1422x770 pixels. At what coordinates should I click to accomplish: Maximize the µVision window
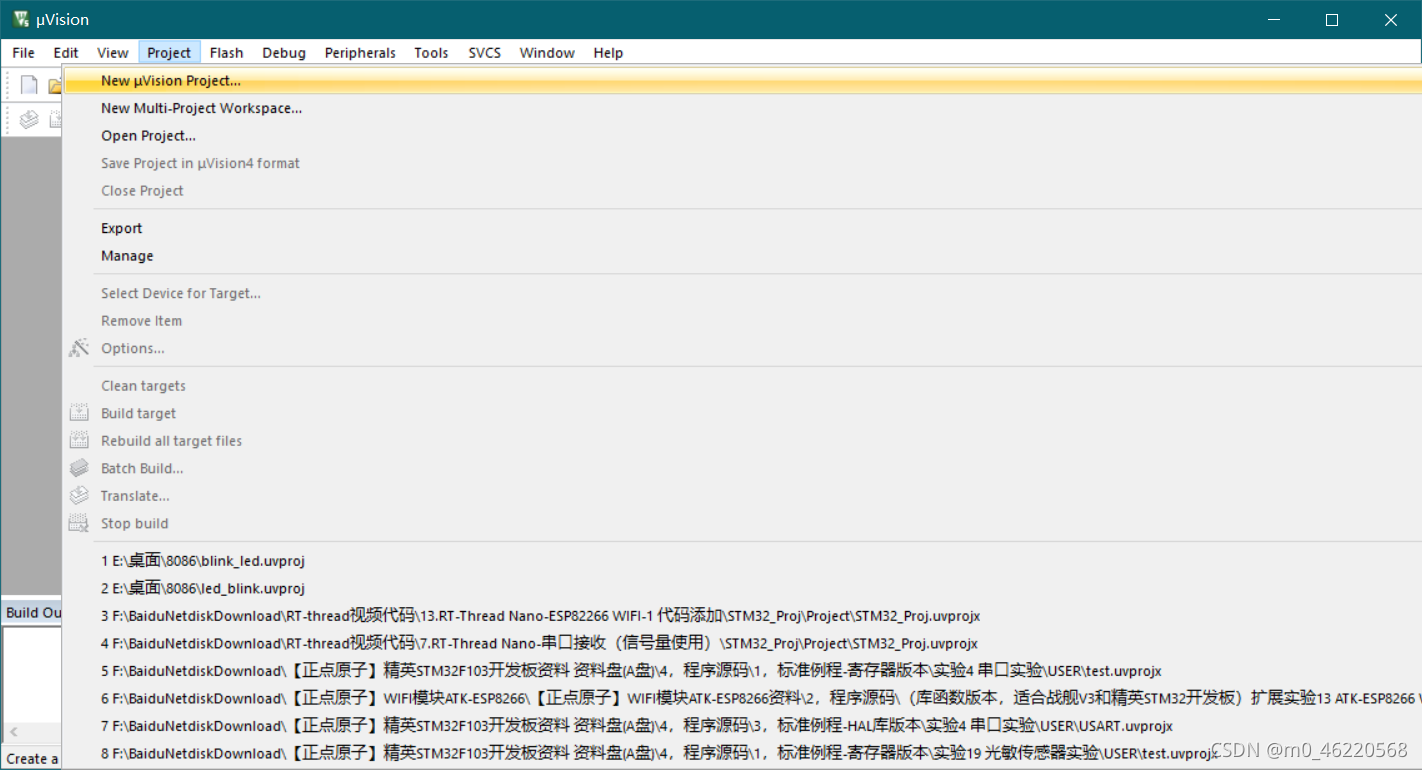[1332, 20]
